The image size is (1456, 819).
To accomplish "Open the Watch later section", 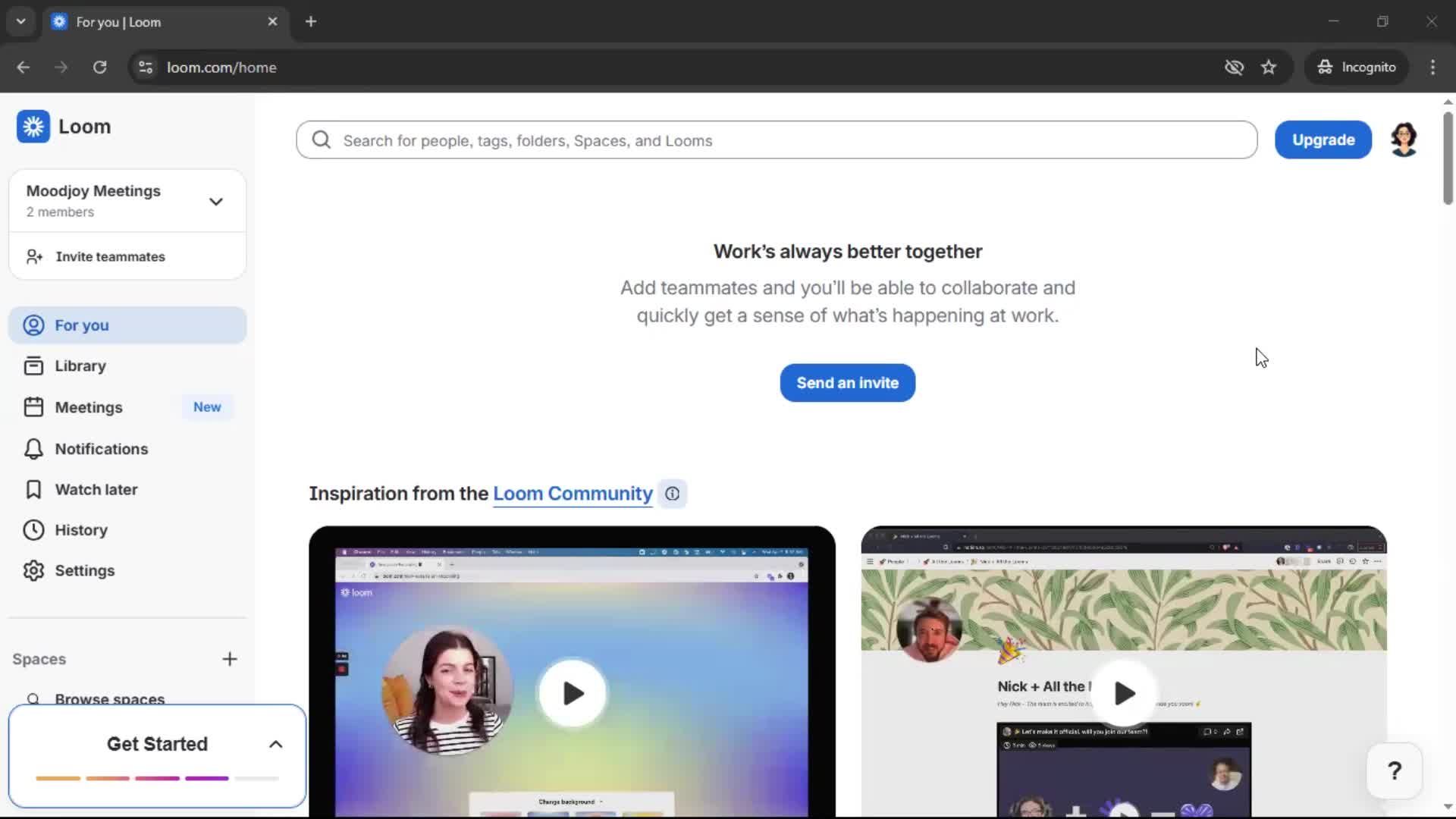I will pos(96,489).
